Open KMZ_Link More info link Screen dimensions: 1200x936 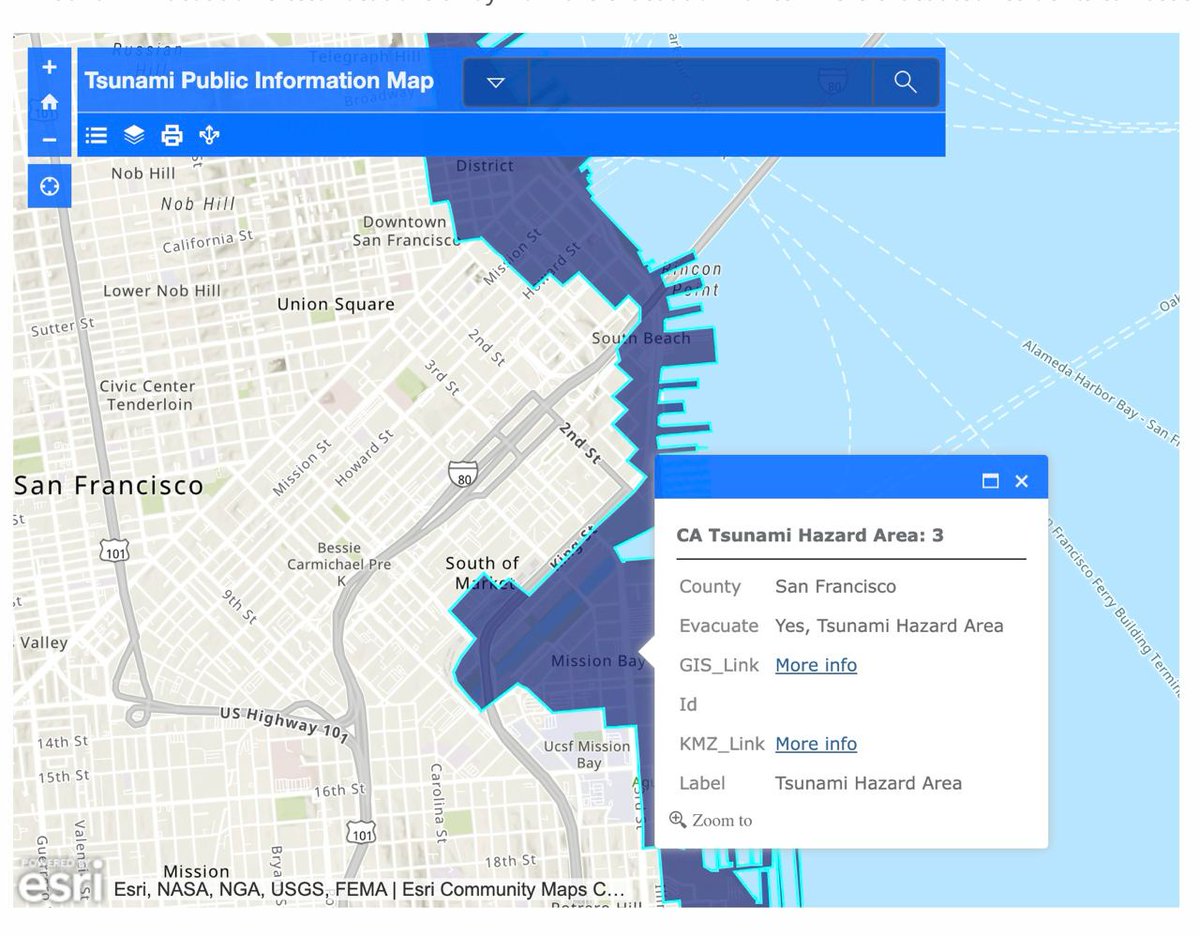coord(816,744)
